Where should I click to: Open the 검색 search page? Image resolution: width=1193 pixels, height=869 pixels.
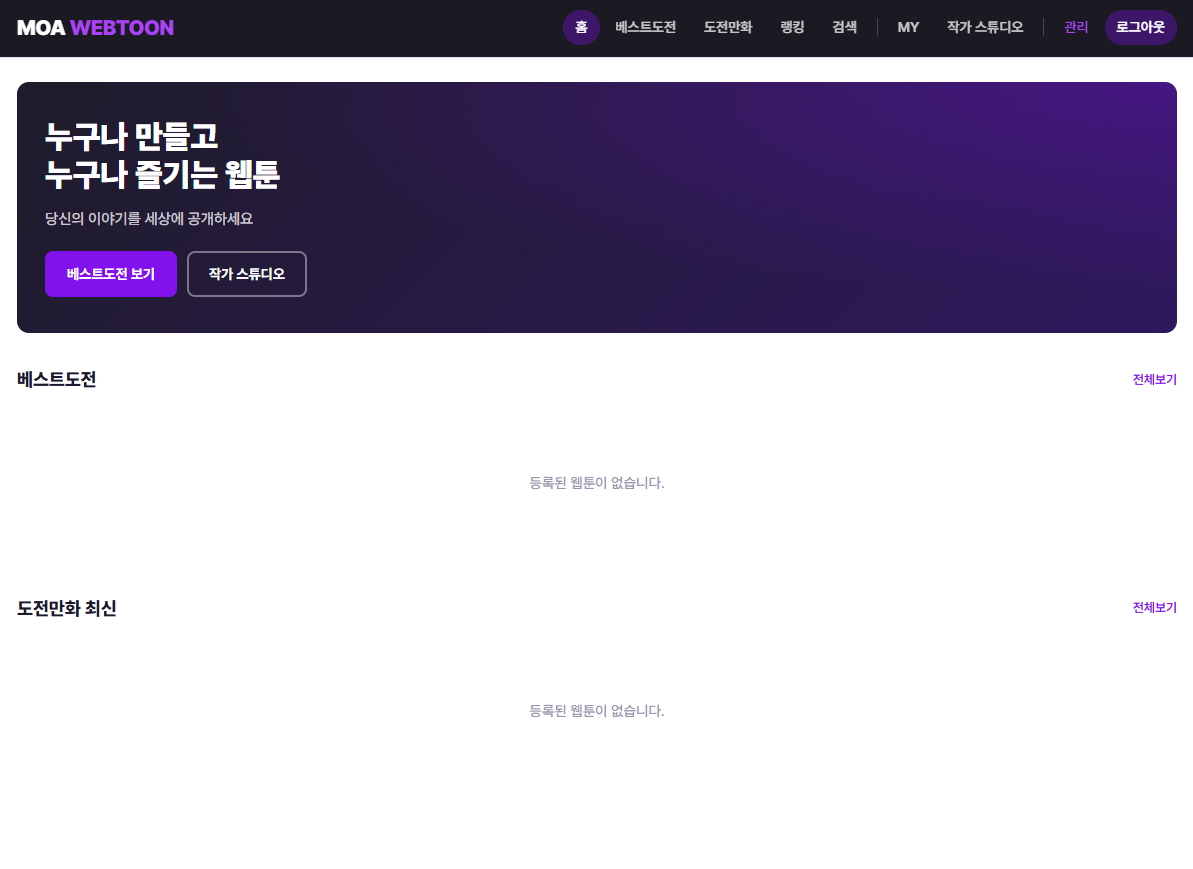844,27
